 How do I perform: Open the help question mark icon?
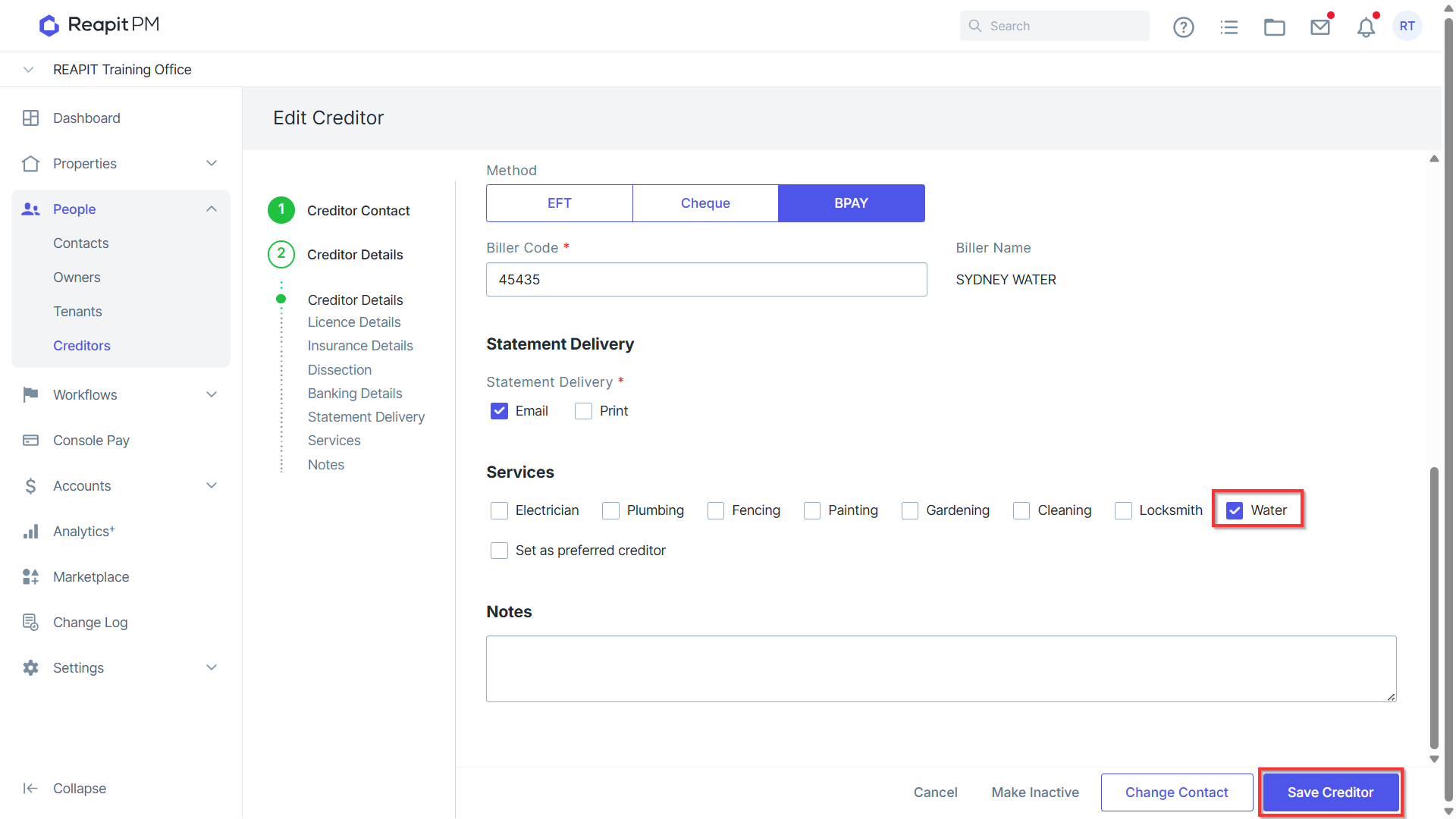point(1184,27)
